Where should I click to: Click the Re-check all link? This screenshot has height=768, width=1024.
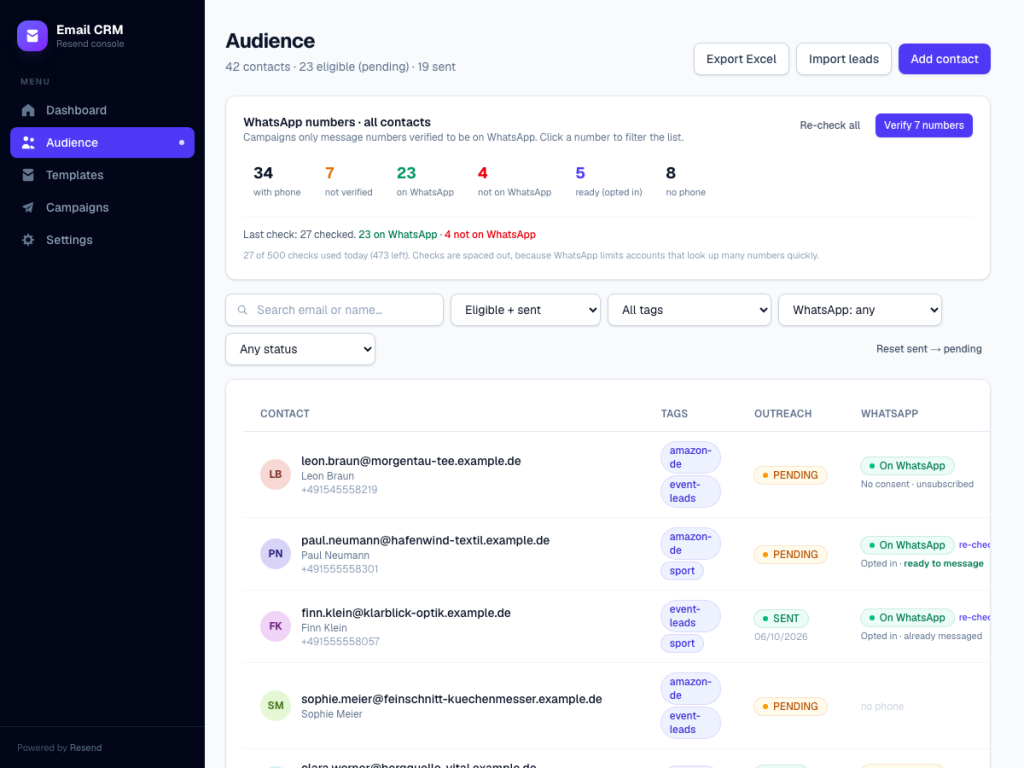pos(830,125)
